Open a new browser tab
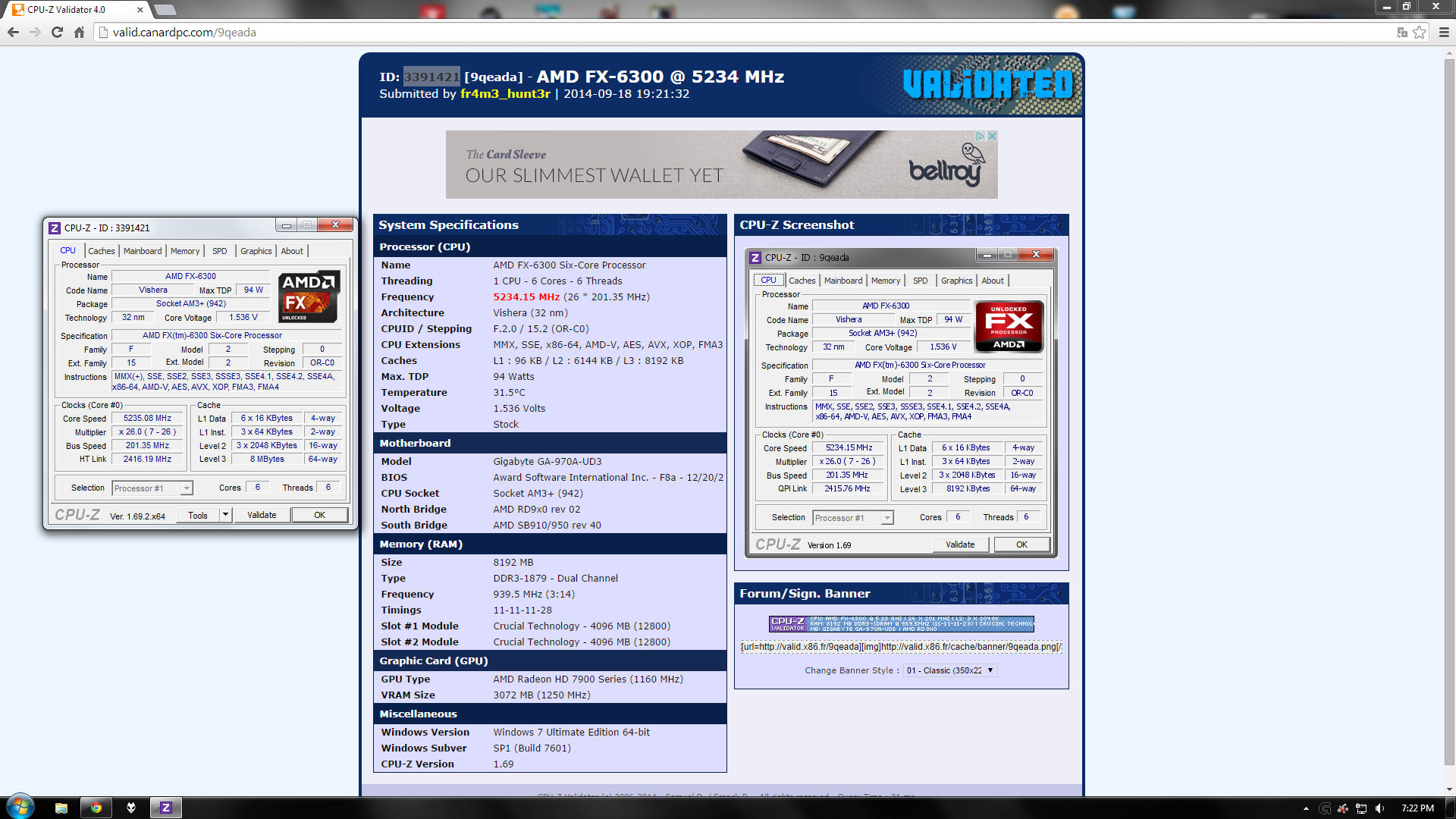The image size is (1456, 819). click(165, 10)
